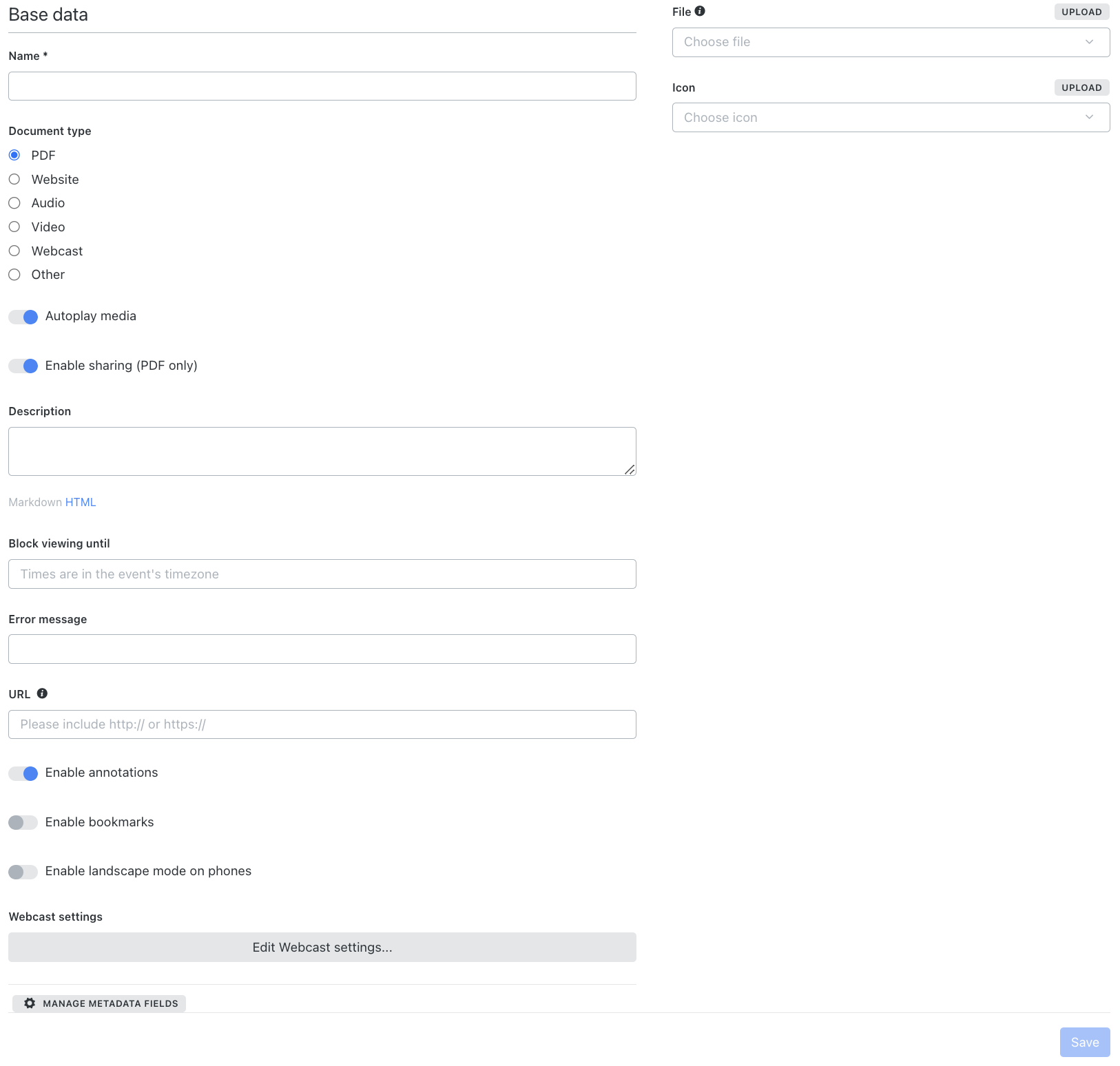
Task: Click the Description resize handle
Action: pos(630,470)
